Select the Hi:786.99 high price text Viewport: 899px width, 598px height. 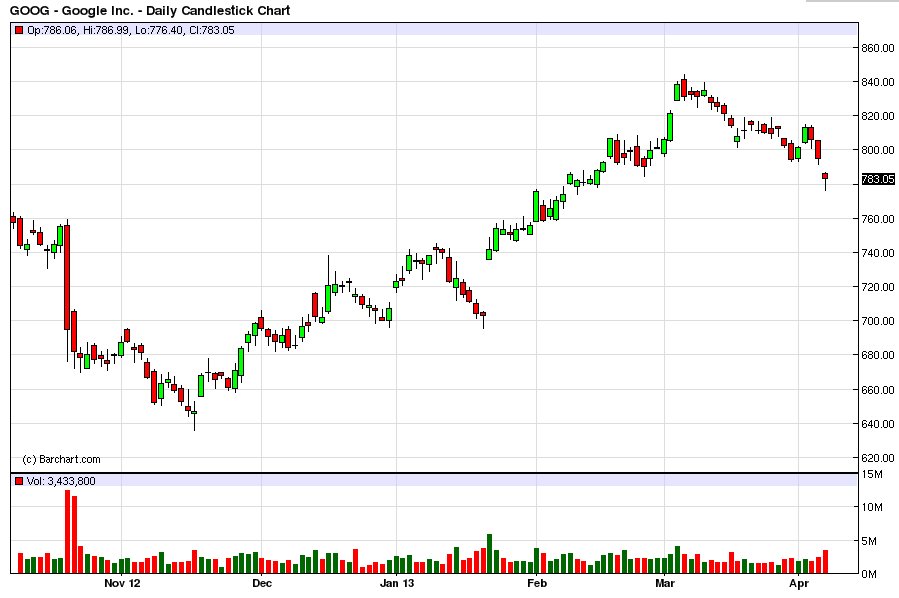(x=106, y=30)
